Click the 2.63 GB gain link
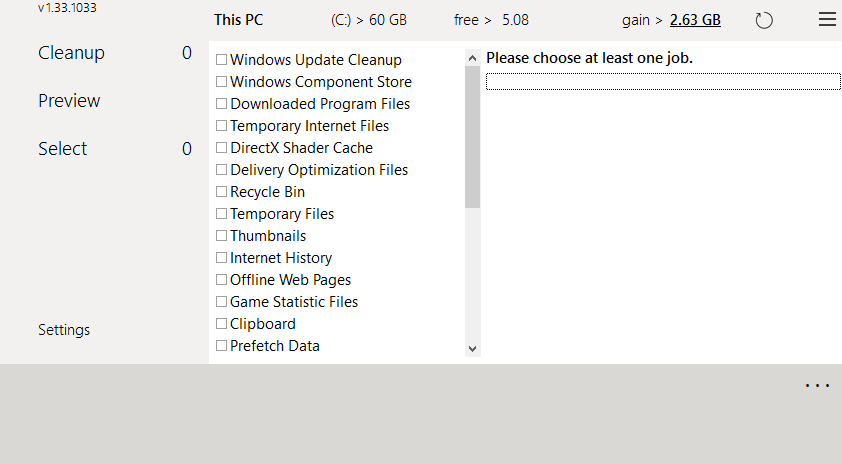The height and width of the screenshot is (464, 842). click(x=694, y=20)
